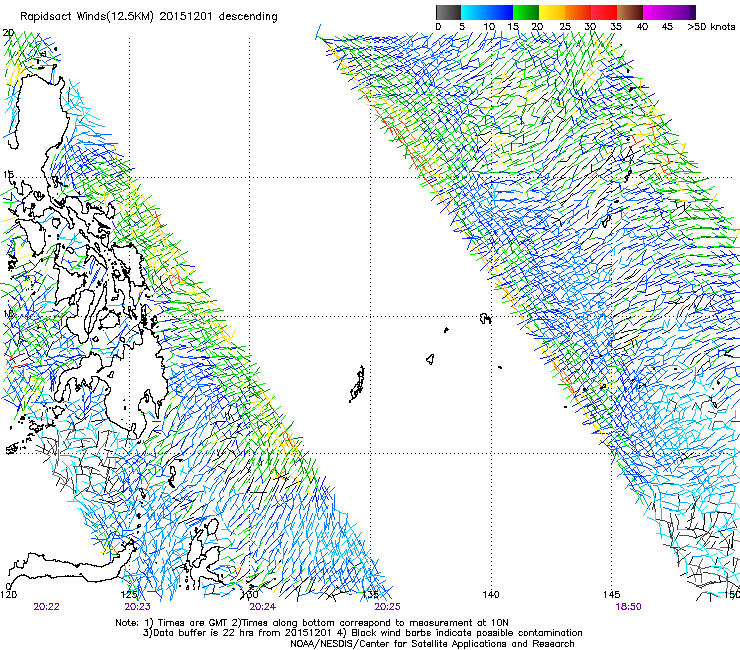
Task: Click the '>50 knots' legend label
Action: [711, 26]
